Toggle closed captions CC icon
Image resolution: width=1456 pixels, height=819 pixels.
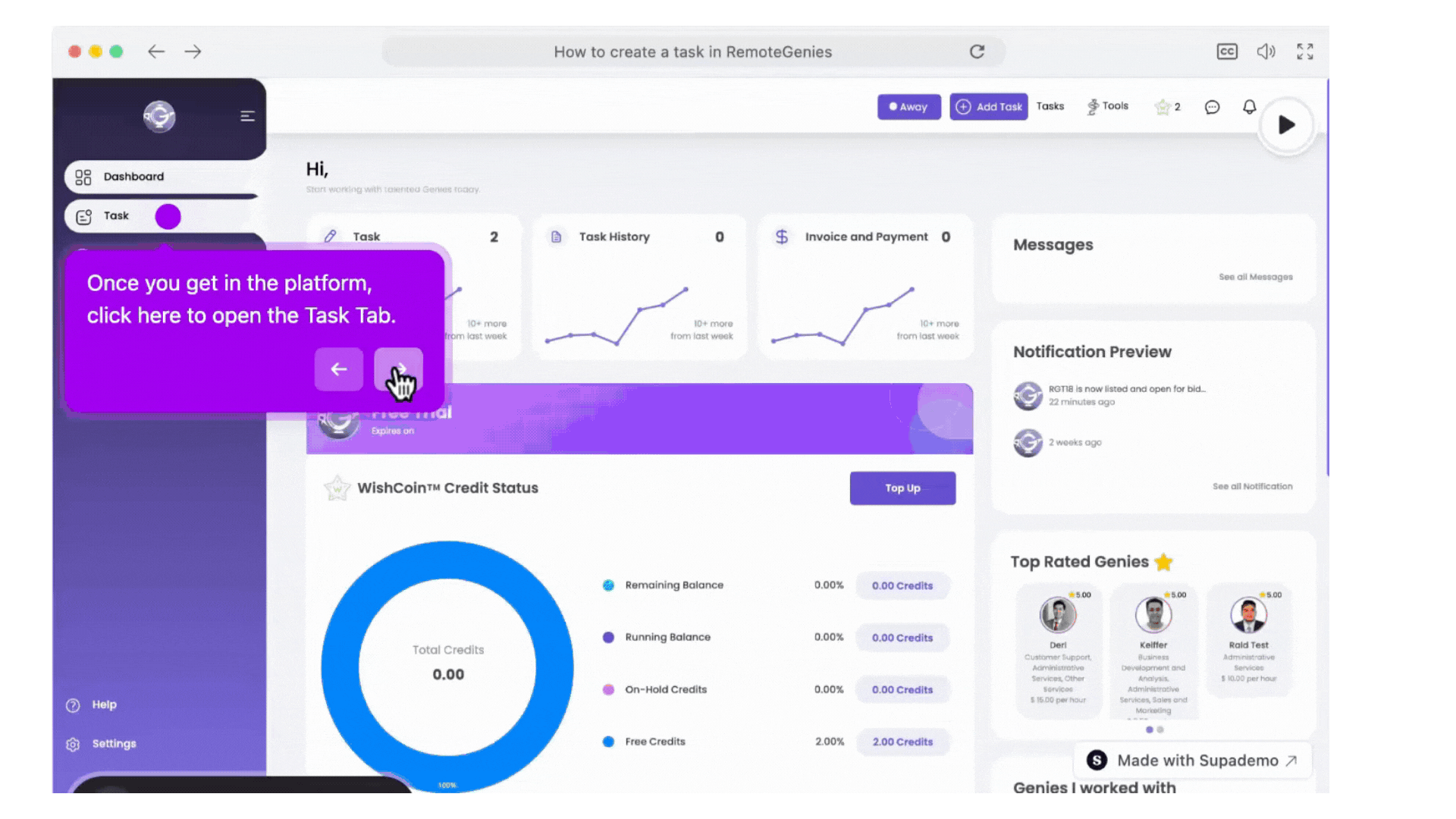1227,52
